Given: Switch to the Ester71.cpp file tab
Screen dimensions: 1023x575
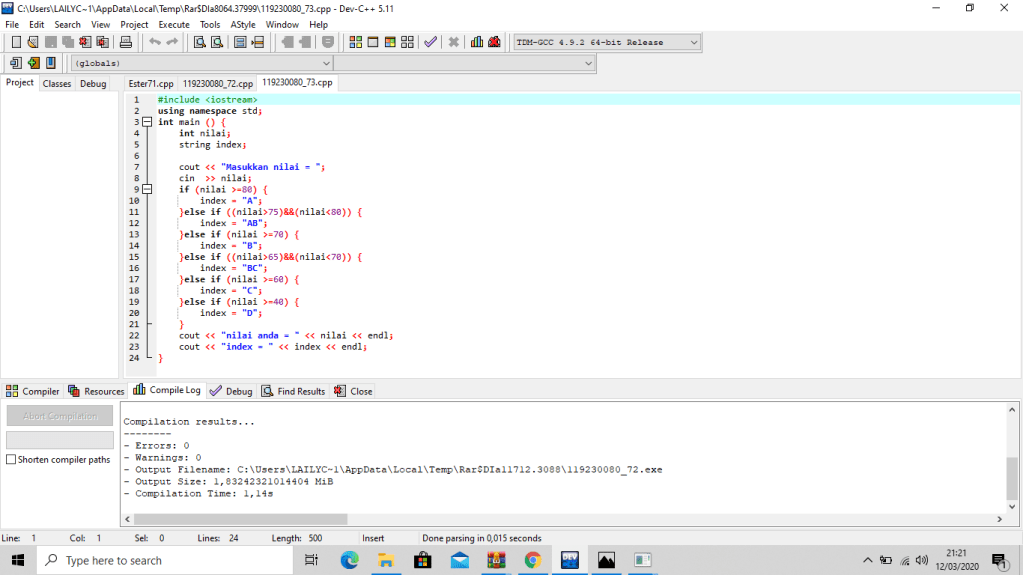Looking at the screenshot, I should pyautogui.click(x=151, y=84).
